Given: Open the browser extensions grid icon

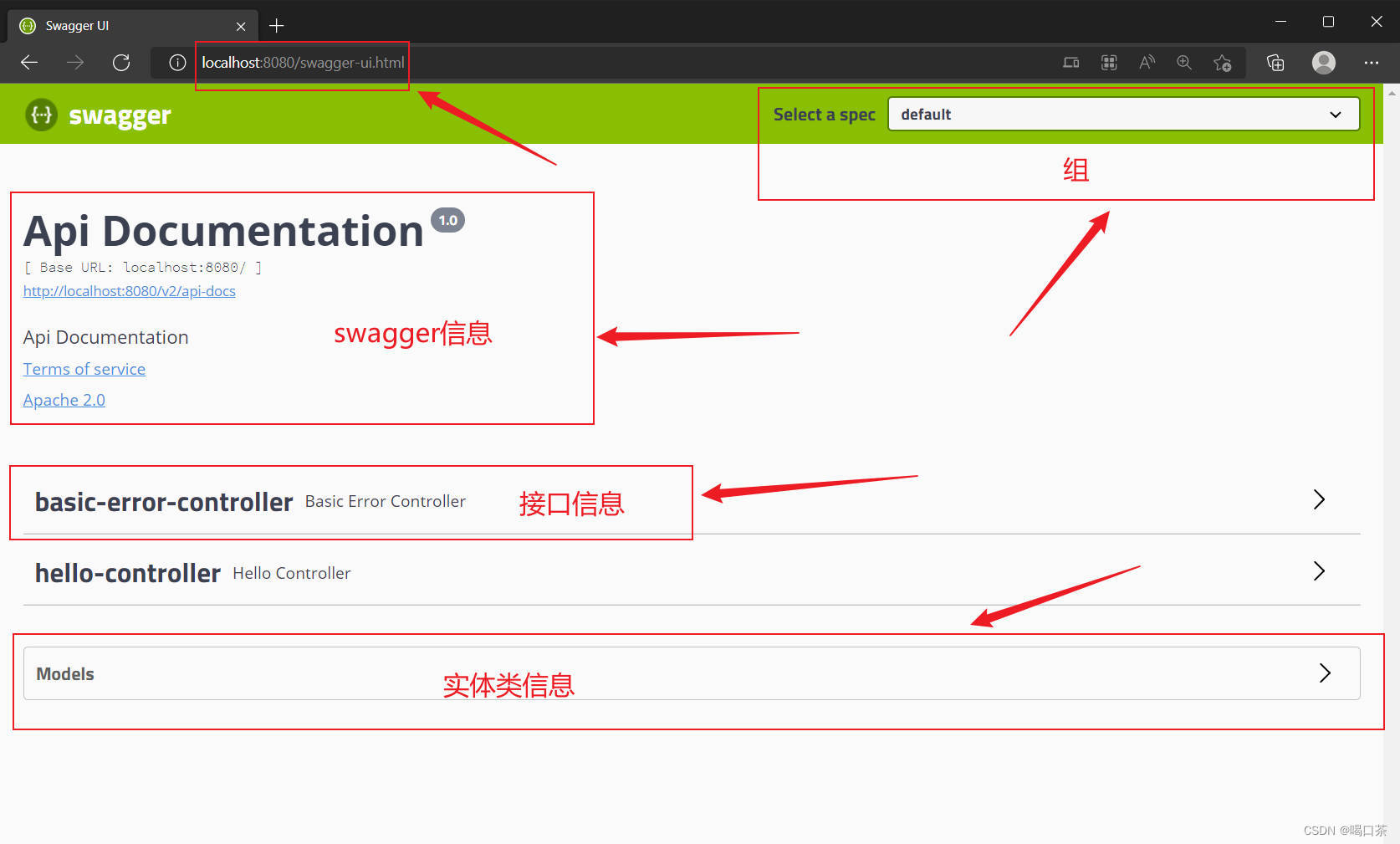Looking at the screenshot, I should click(x=1109, y=63).
